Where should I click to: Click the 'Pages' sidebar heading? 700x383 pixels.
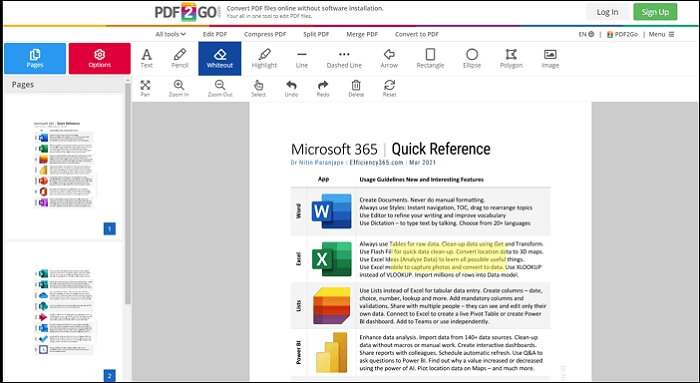(x=23, y=84)
